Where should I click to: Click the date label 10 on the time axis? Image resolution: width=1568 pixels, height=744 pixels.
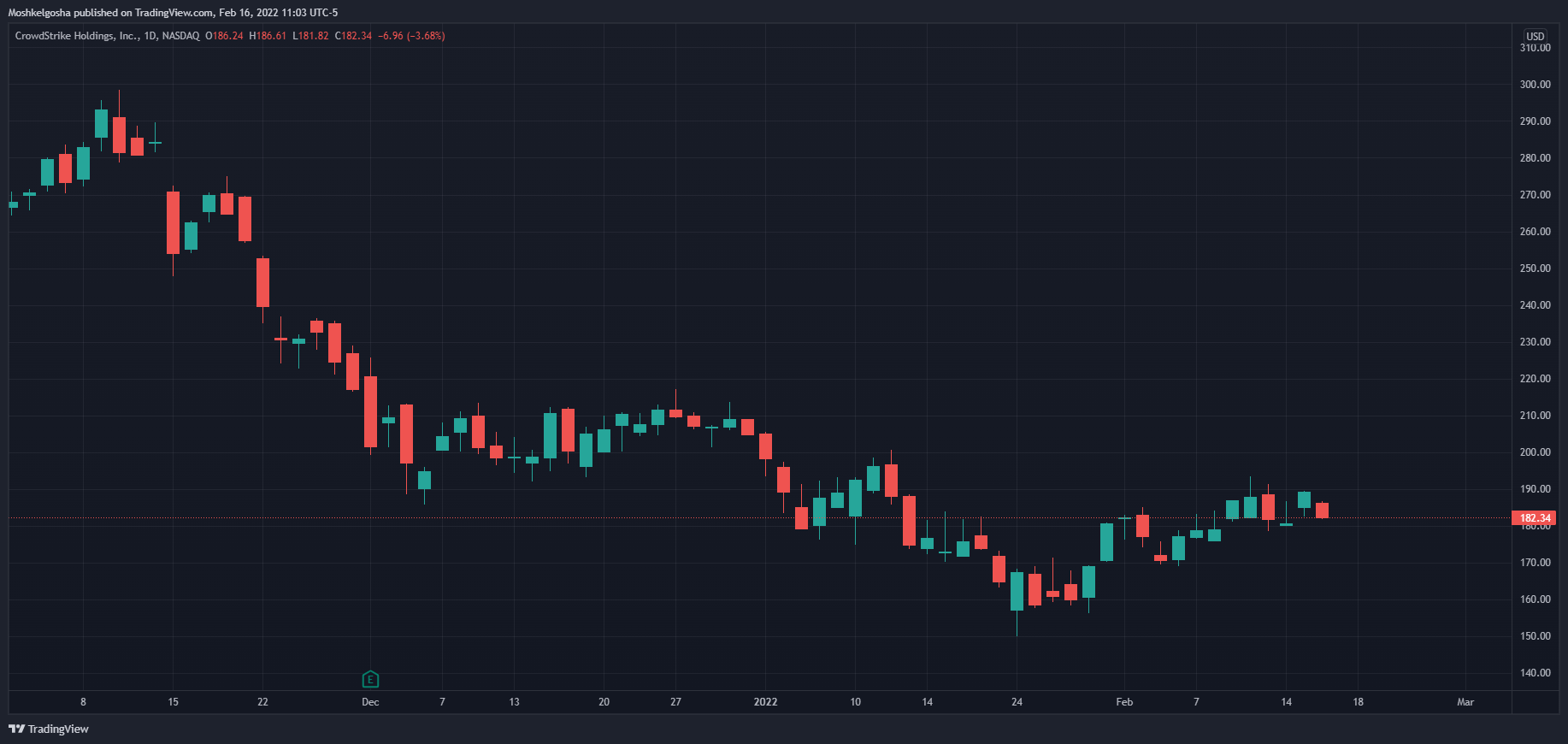click(856, 702)
